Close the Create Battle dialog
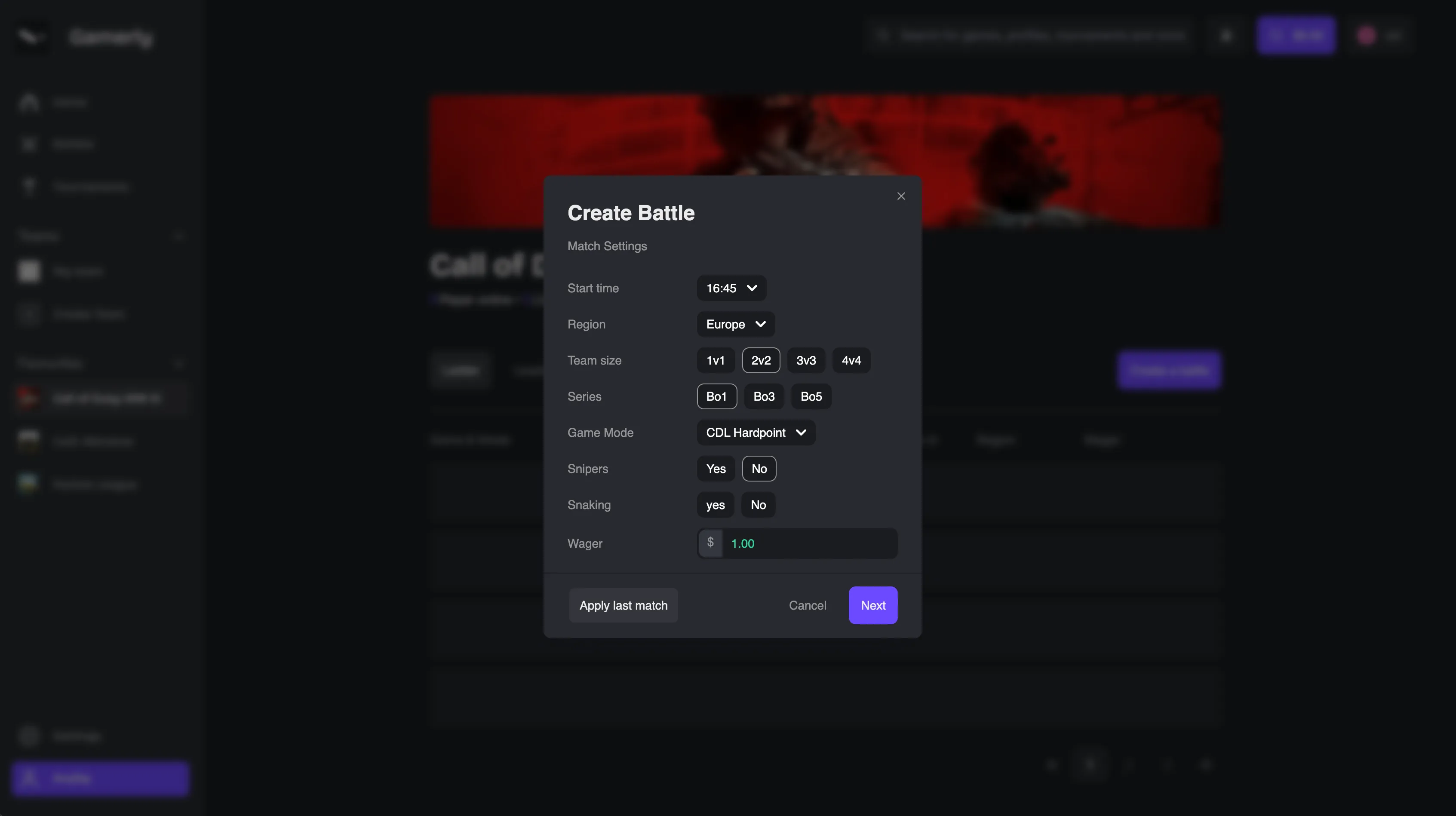This screenshot has height=816, width=1456. (901, 196)
